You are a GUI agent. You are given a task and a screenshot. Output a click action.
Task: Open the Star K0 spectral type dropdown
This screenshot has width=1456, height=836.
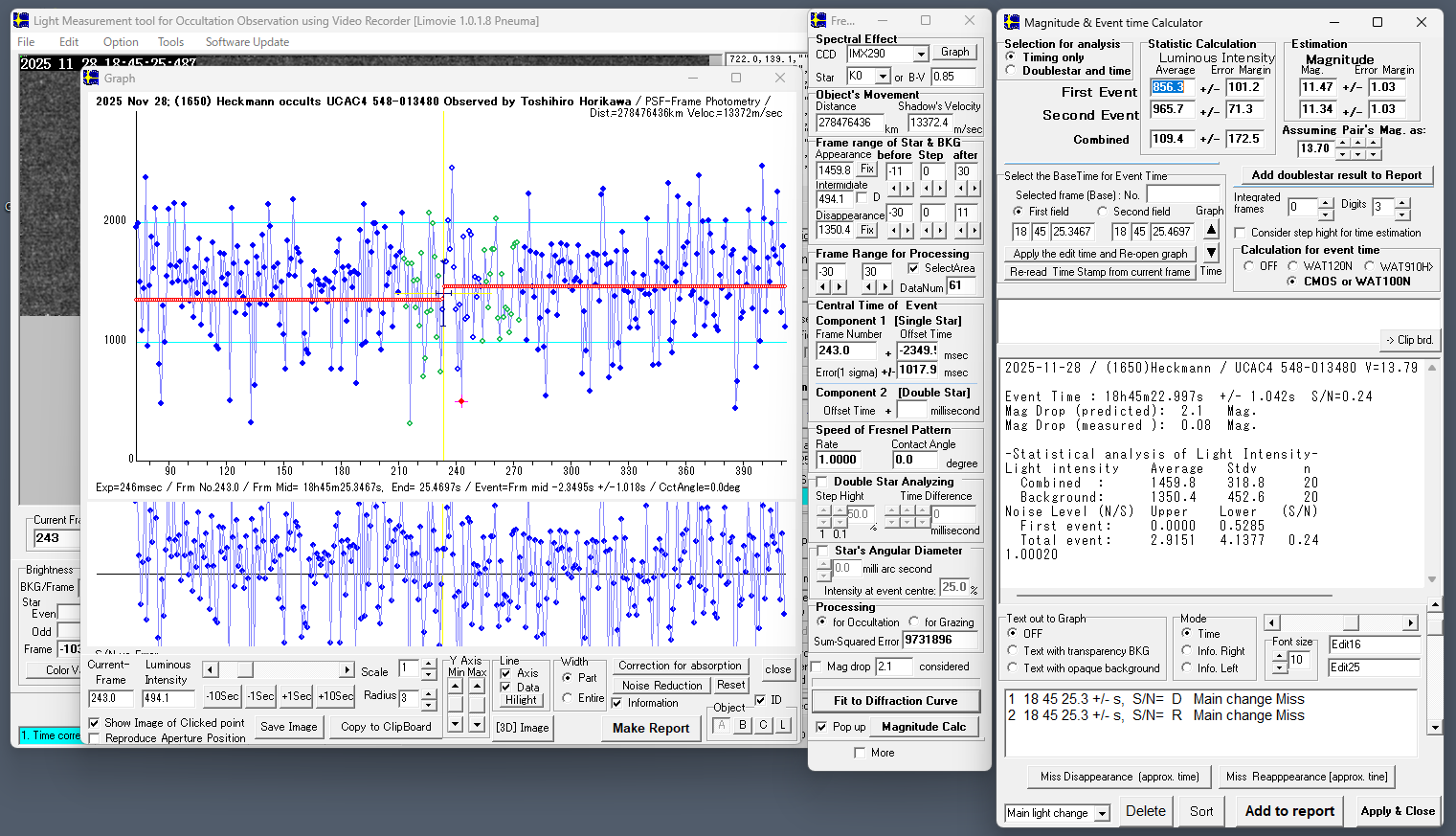click(883, 77)
